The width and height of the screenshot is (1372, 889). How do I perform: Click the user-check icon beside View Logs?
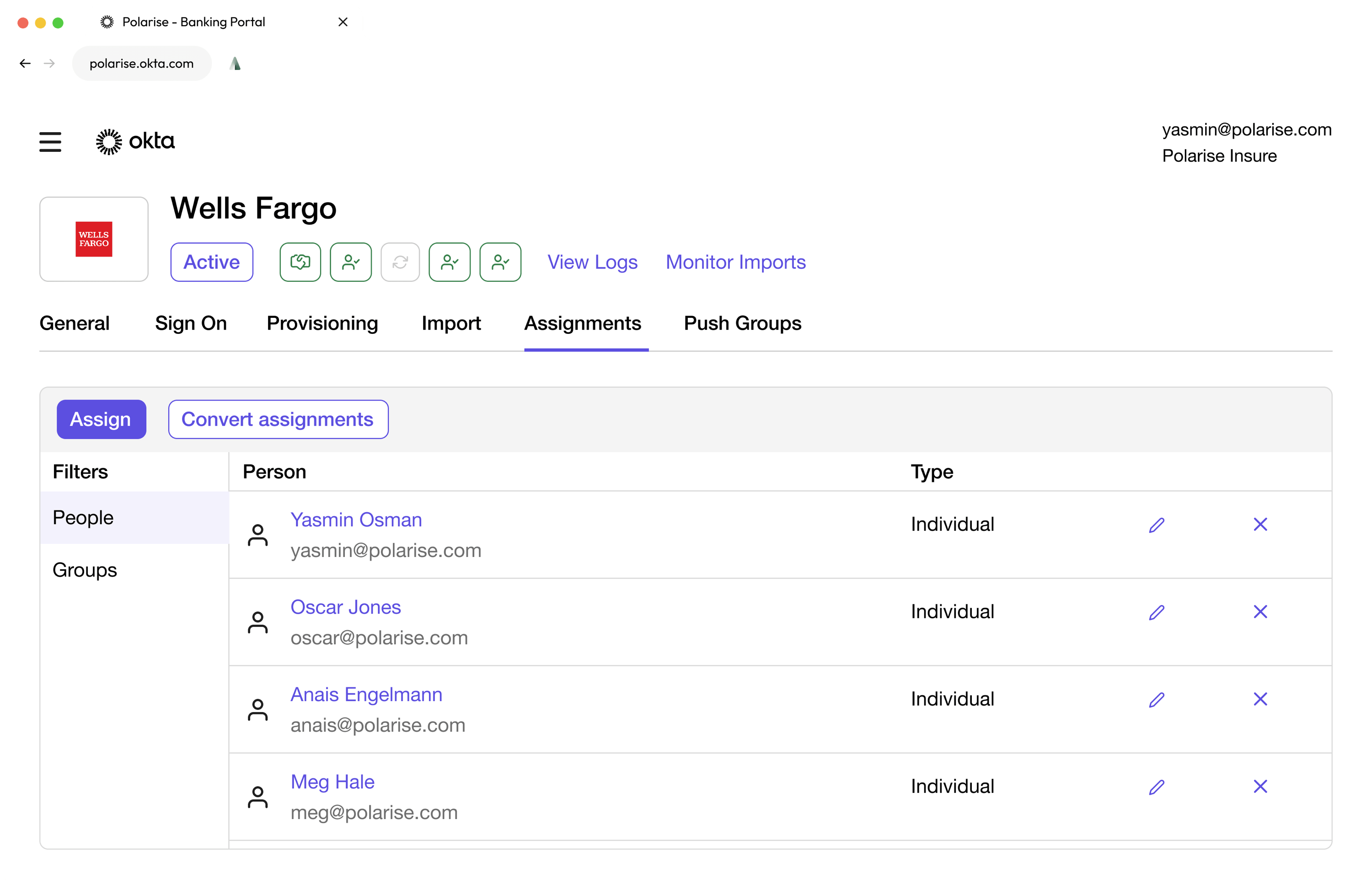click(x=500, y=262)
